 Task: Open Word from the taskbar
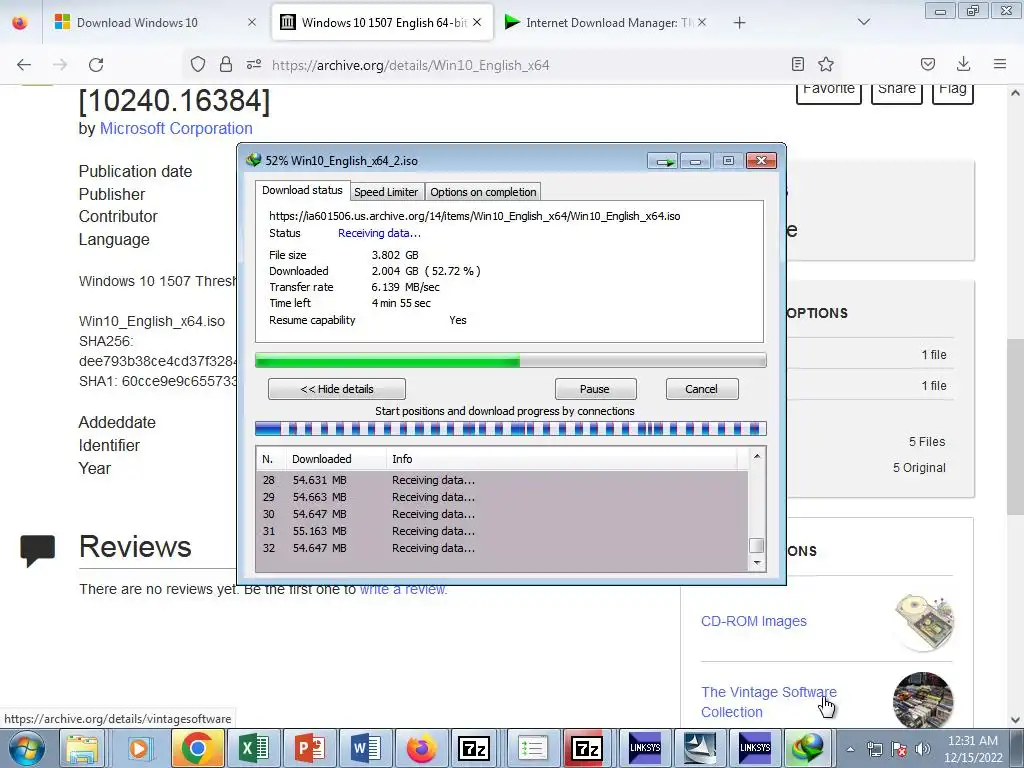[366, 748]
